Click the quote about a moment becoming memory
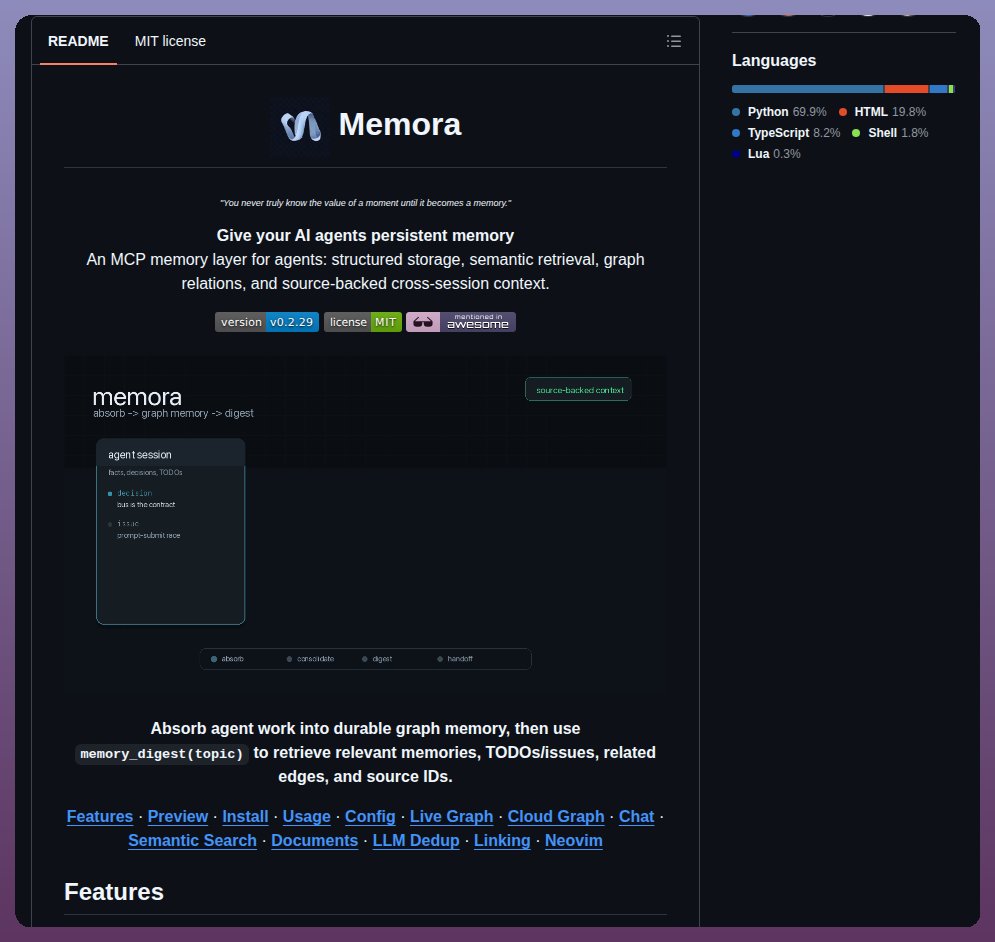Screen dimensions: 995x942 (x=366, y=203)
